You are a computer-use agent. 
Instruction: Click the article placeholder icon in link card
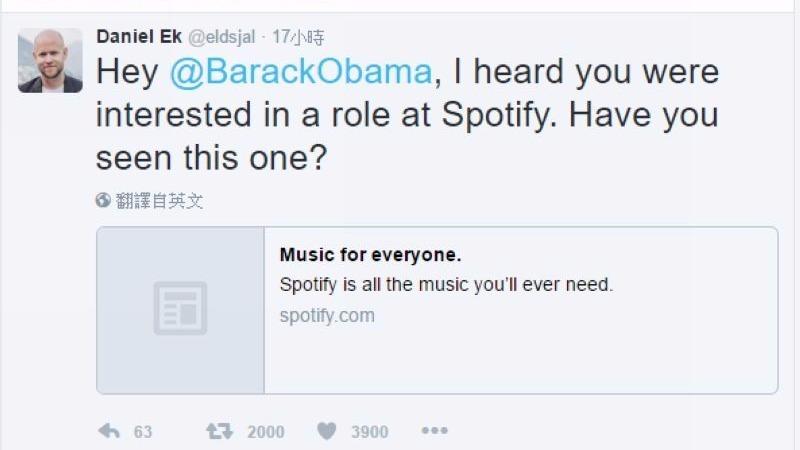[180, 308]
